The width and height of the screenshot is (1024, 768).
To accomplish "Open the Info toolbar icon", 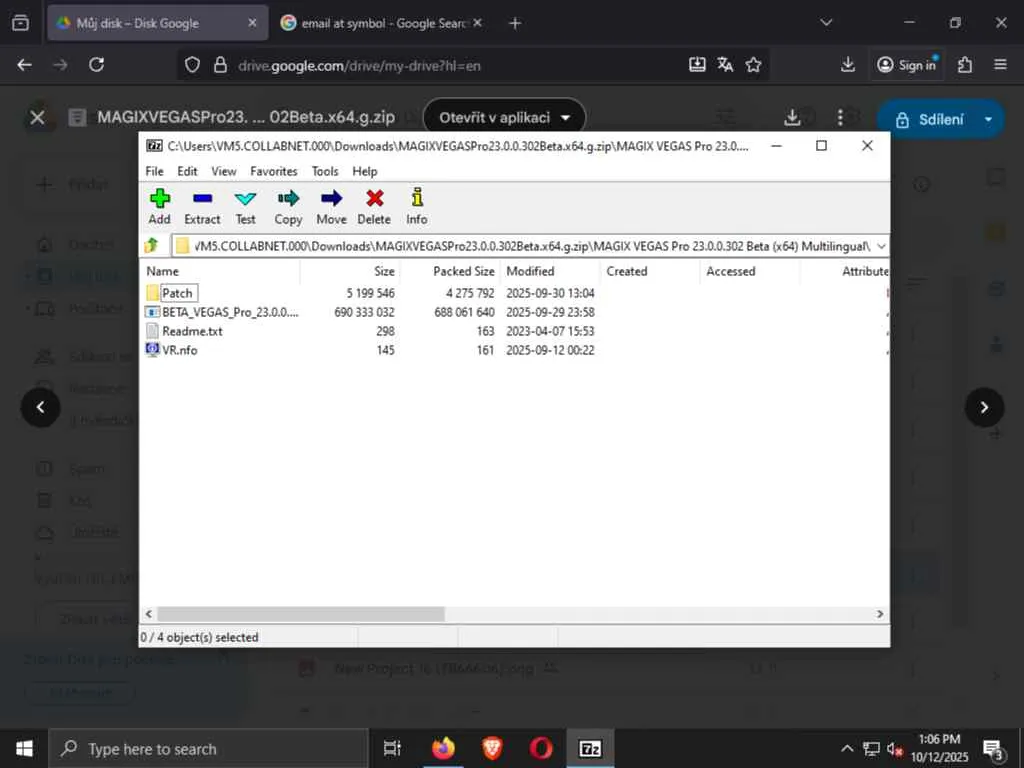I will click(x=417, y=206).
